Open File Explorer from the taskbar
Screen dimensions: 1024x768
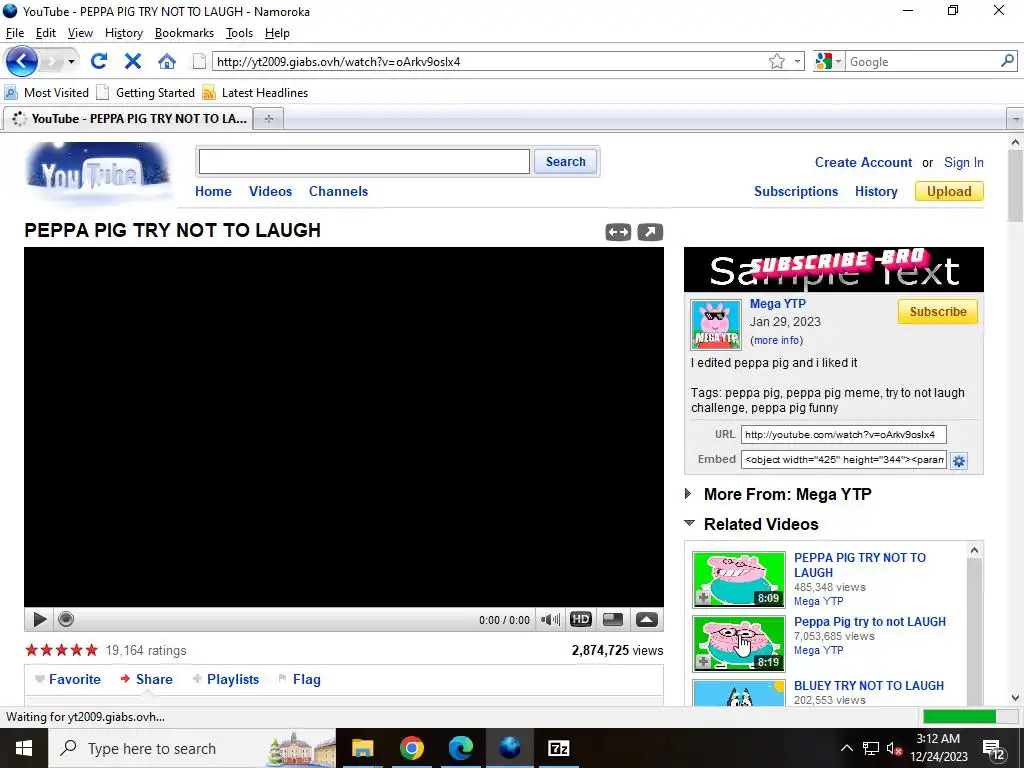coord(362,748)
